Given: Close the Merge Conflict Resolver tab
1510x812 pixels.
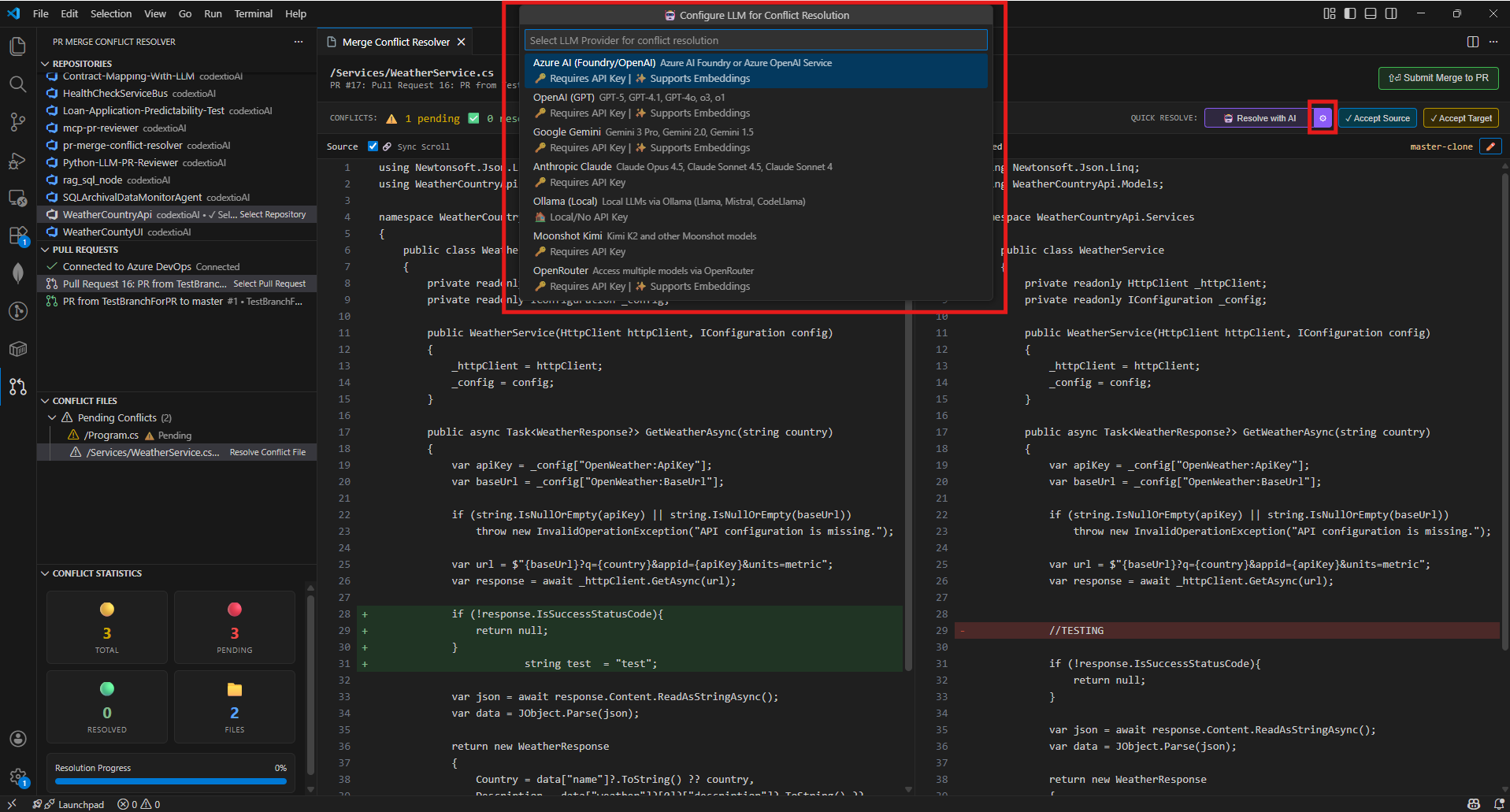Looking at the screenshot, I should click(x=462, y=42).
